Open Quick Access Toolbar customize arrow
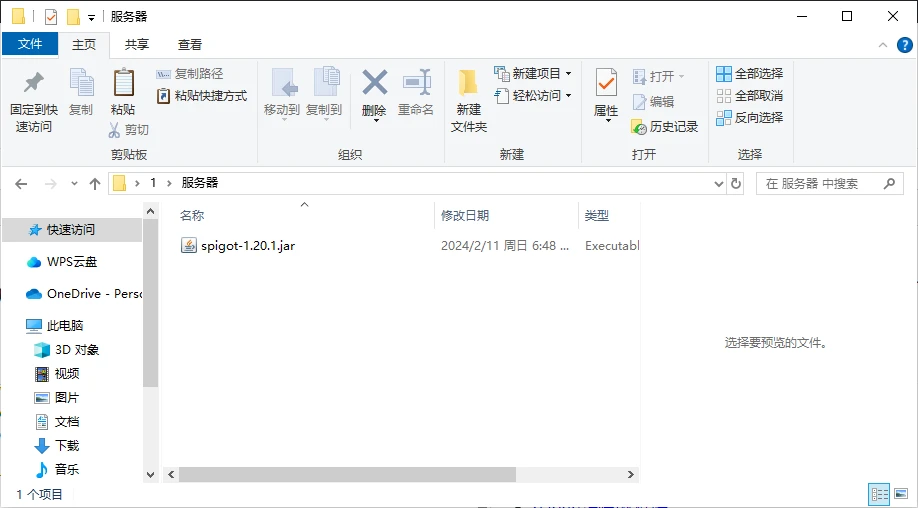The height and width of the screenshot is (508, 918). click(x=91, y=18)
